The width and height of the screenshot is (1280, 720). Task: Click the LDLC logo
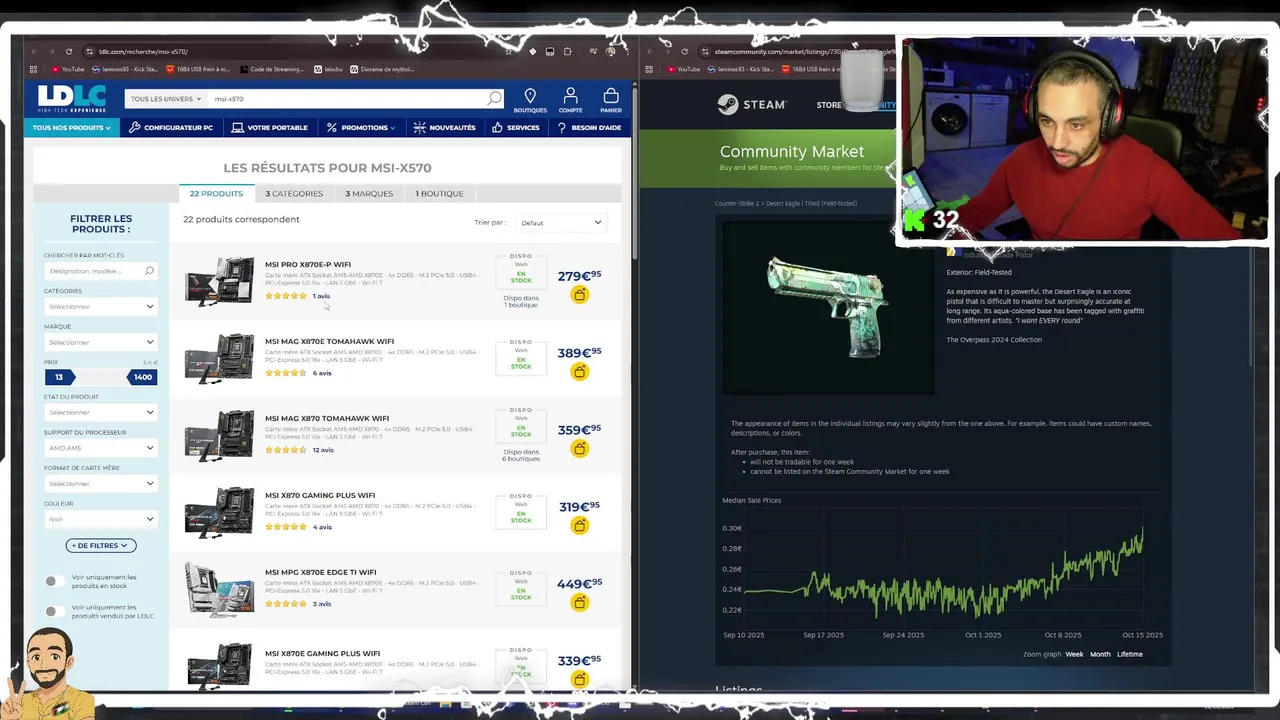tap(72, 98)
